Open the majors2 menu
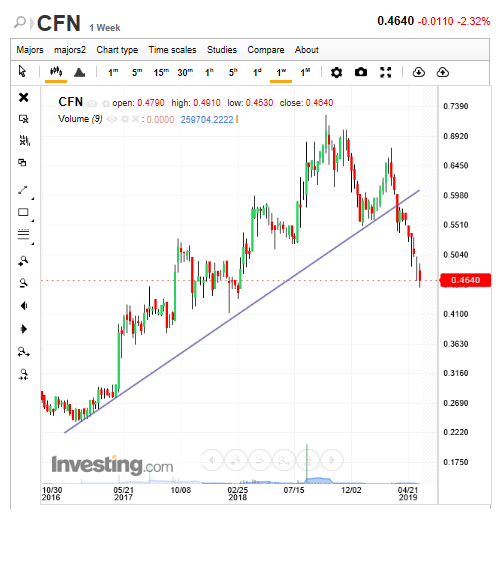Screen dimensions: 503x578 tap(70, 50)
